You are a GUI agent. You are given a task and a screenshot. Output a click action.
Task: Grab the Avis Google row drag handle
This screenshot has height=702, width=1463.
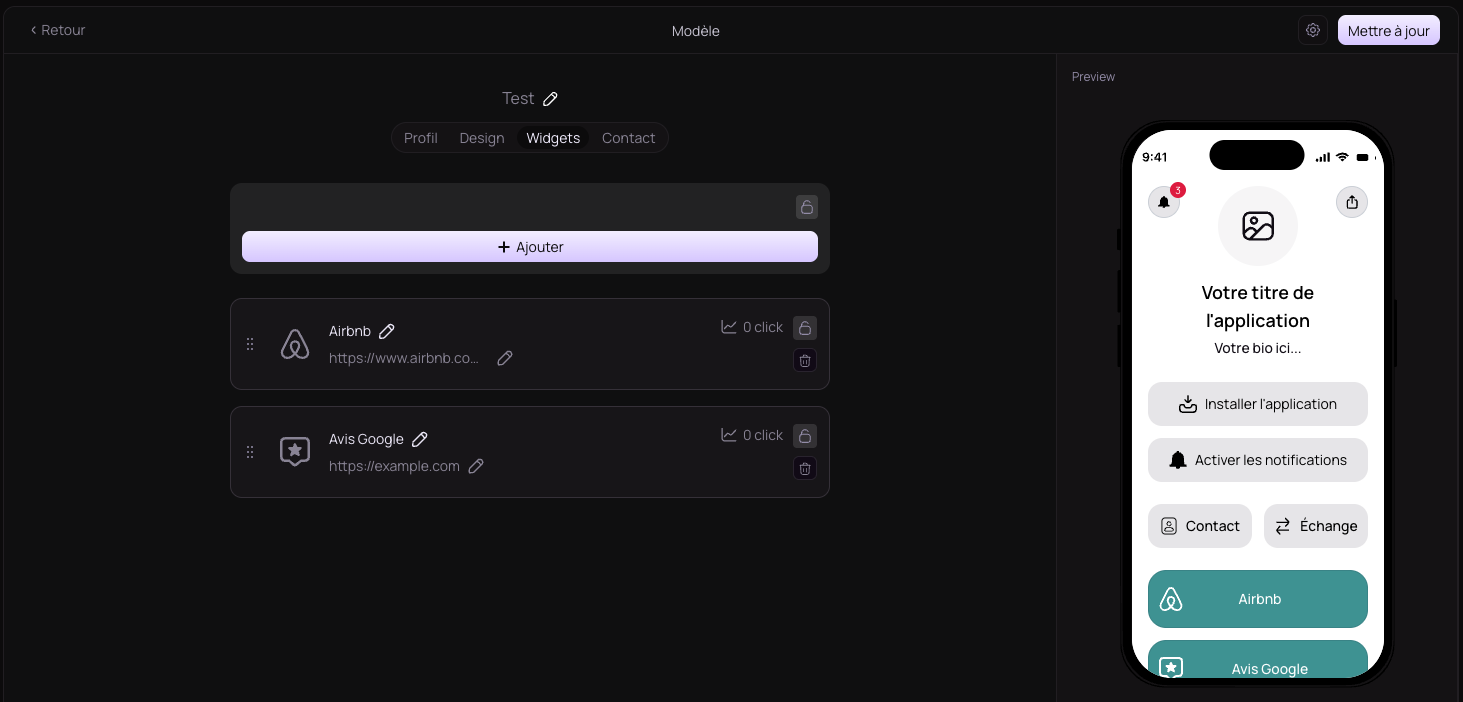point(250,452)
